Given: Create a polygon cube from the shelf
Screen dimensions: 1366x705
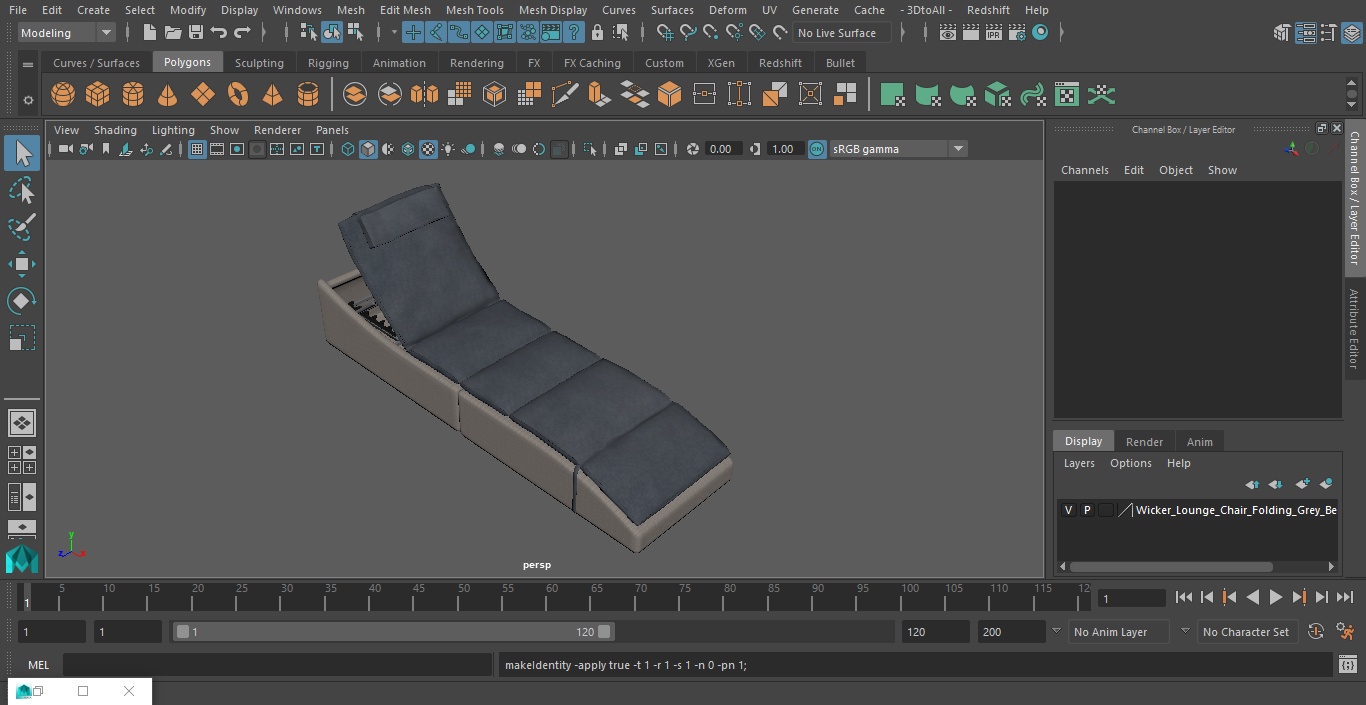Looking at the screenshot, I should click(x=98, y=95).
